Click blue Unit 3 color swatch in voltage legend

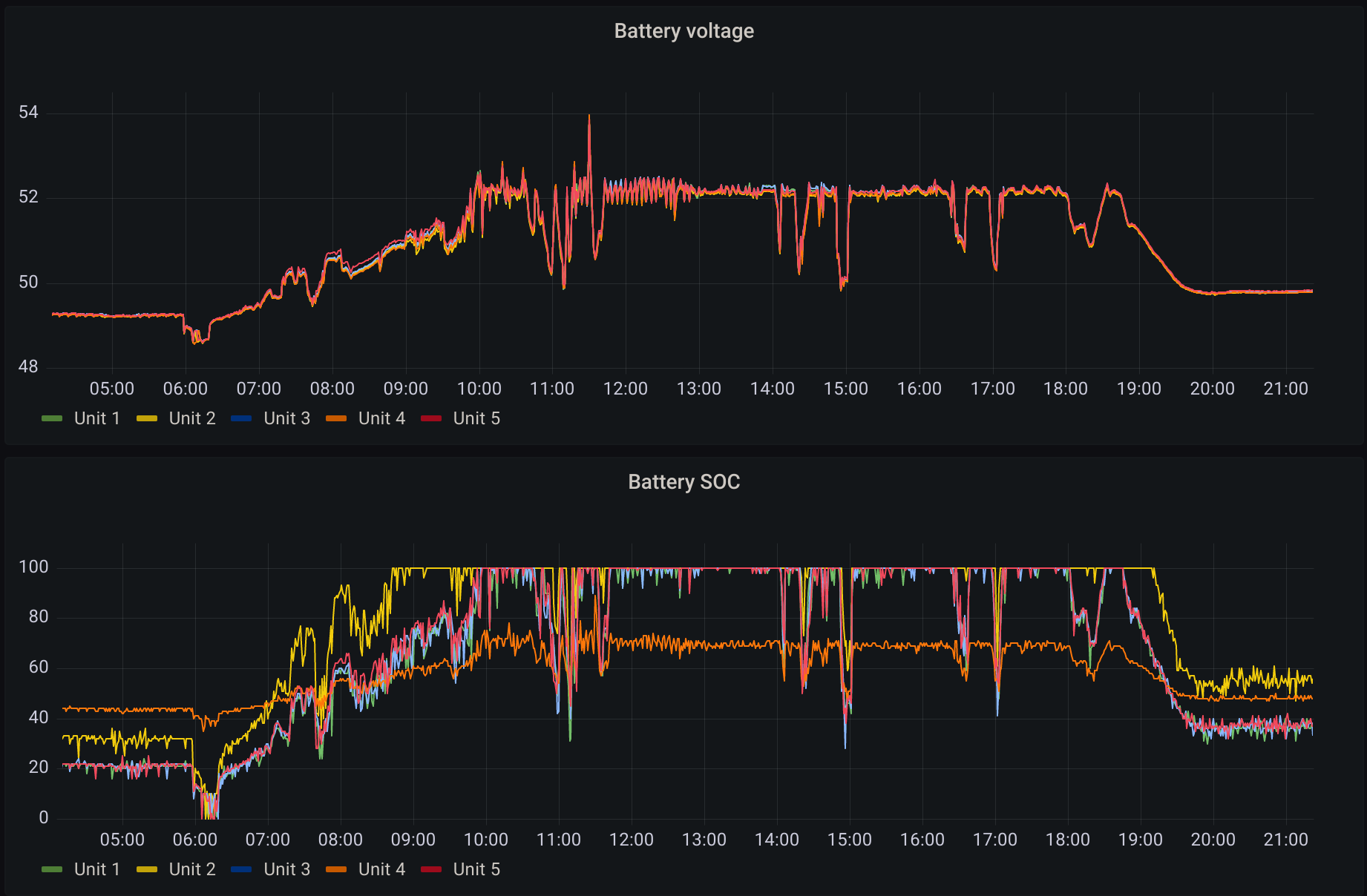click(x=241, y=419)
